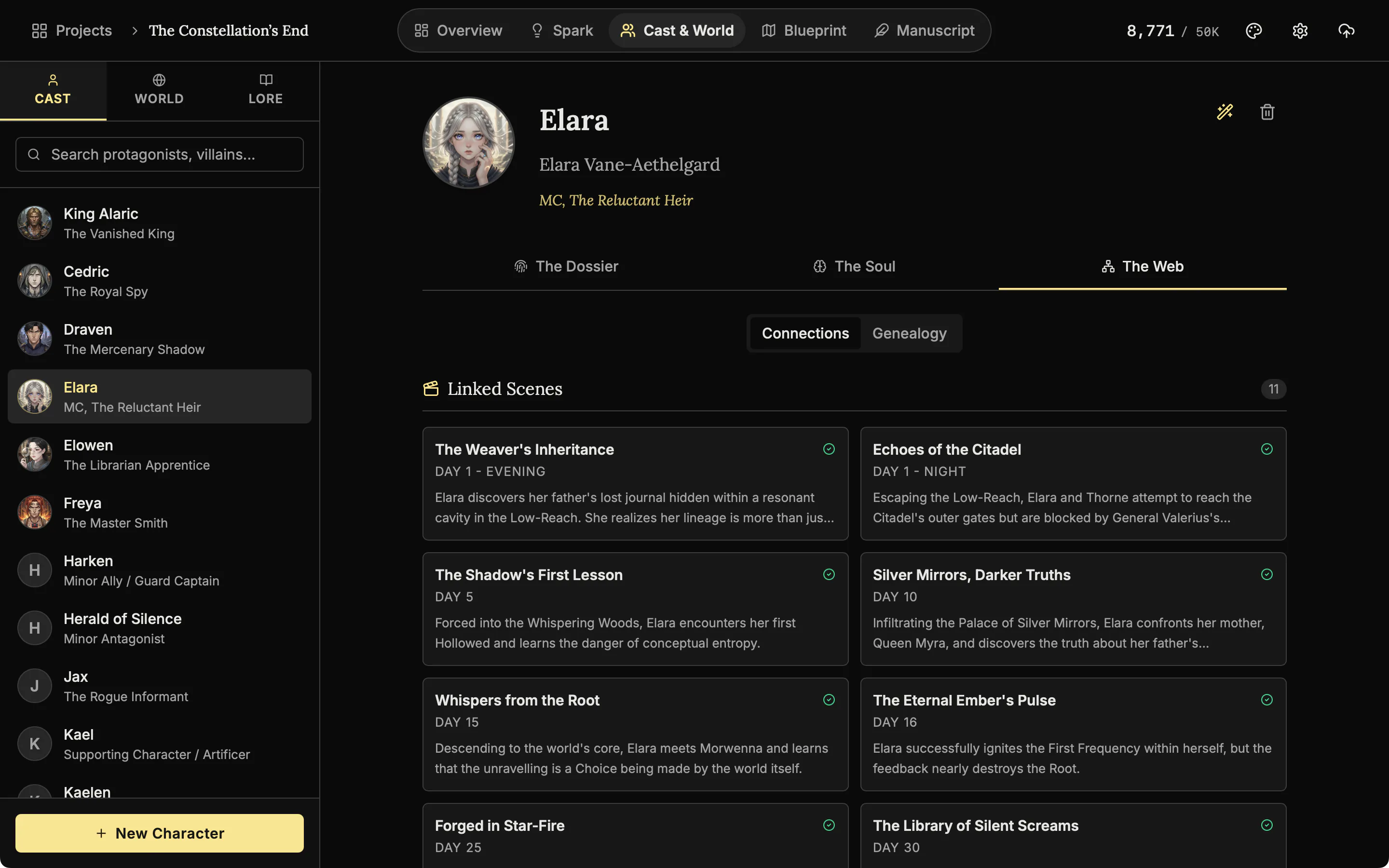Select King Alaric in the cast list
Viewport: 1389px width, 868px height.
[x=160, y=223]
